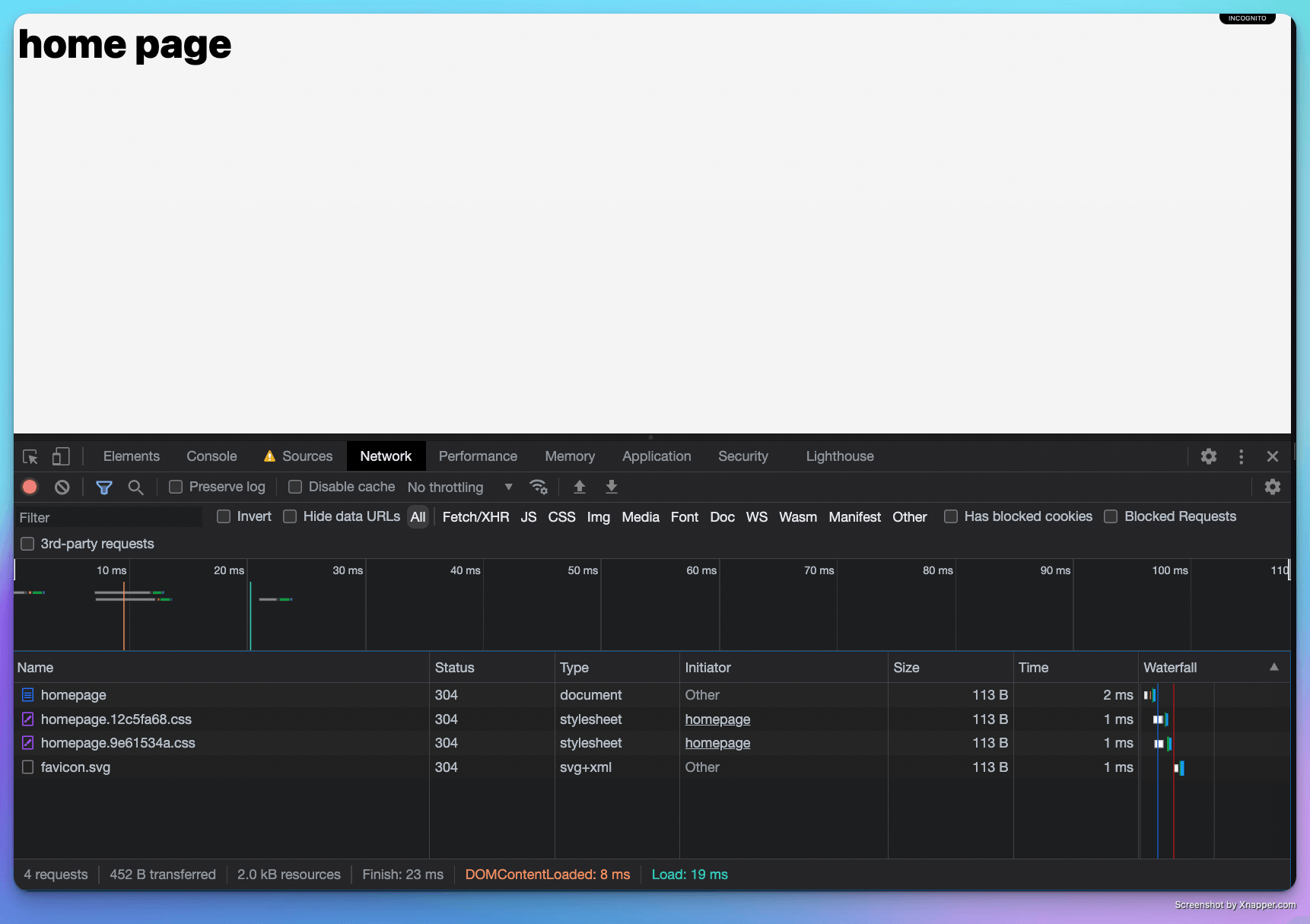Filter by Font requests
This screenshot has height=924, width=1310.
(x=685, y=517)
